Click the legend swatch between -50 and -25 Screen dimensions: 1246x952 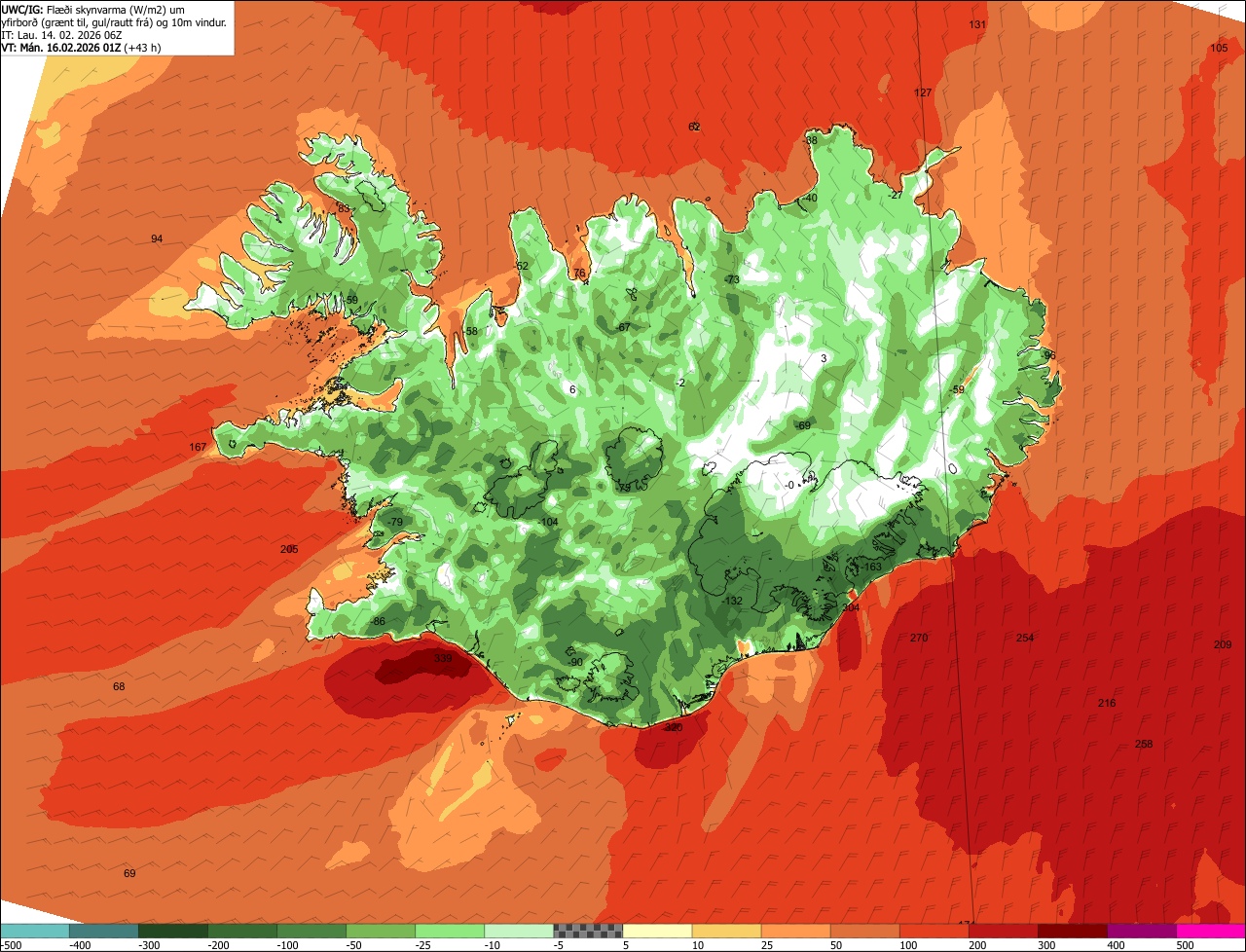(x=381, y=931)
